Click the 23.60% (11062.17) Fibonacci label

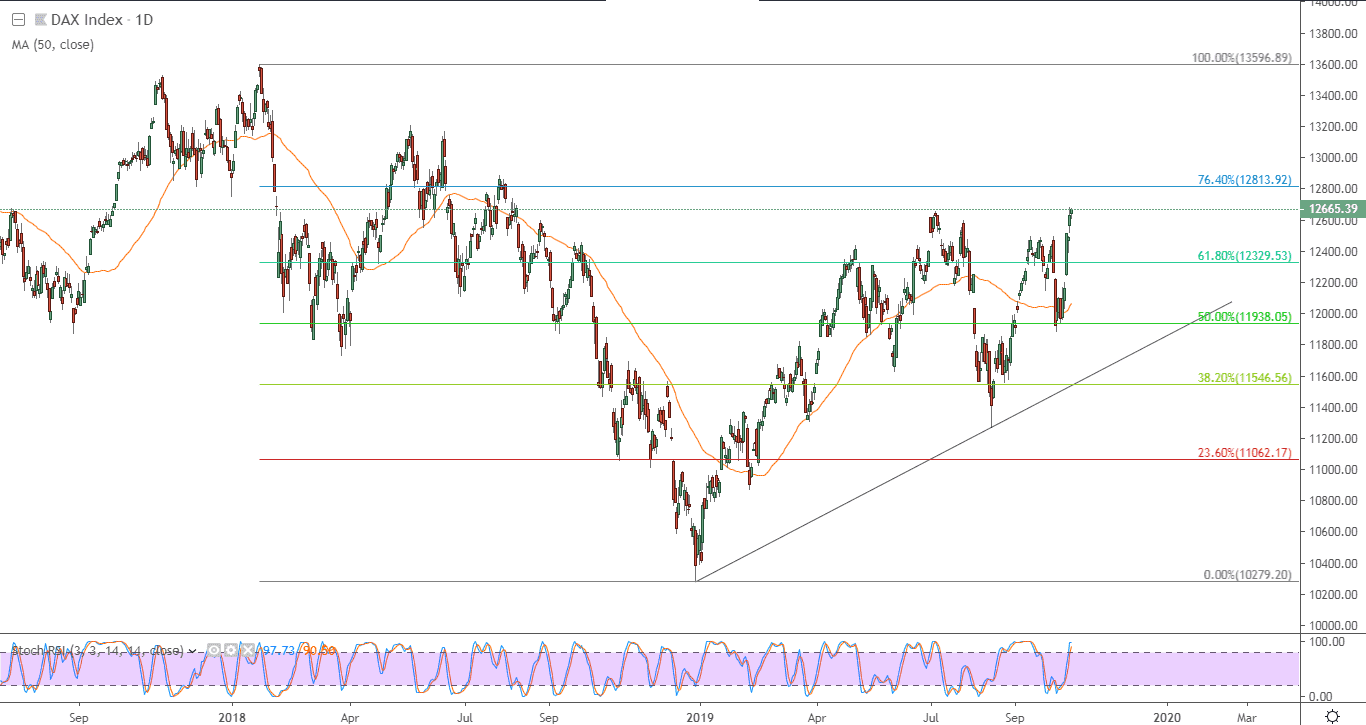[x=1245, y=453]
